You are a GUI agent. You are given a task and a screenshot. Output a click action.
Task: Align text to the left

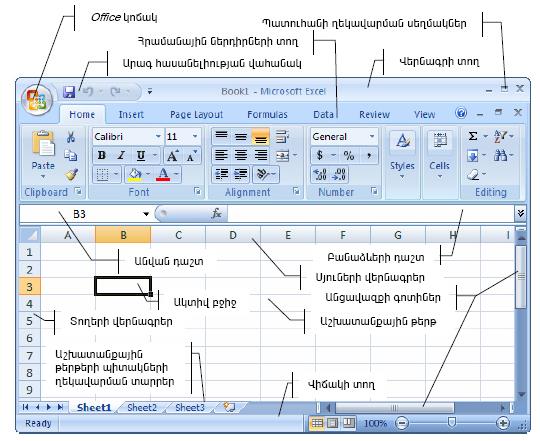tap(221, 155)
